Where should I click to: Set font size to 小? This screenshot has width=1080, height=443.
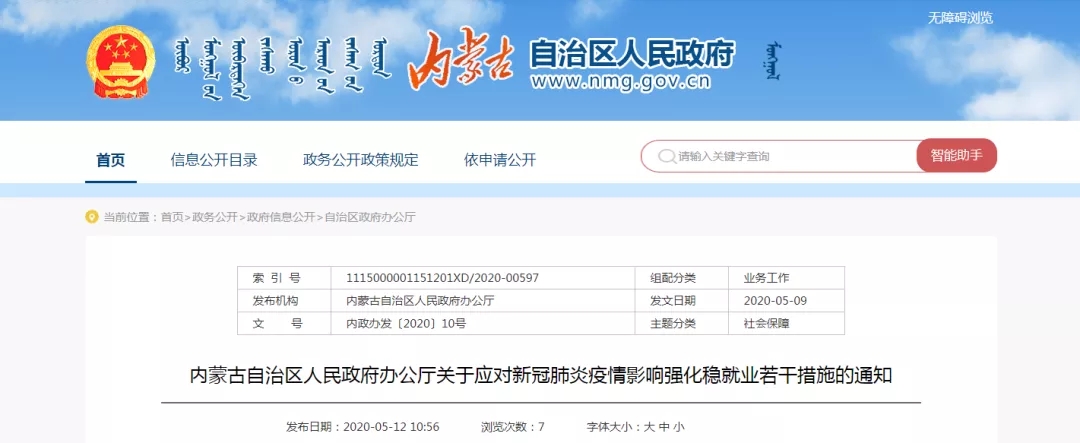(x=679, y=427)
